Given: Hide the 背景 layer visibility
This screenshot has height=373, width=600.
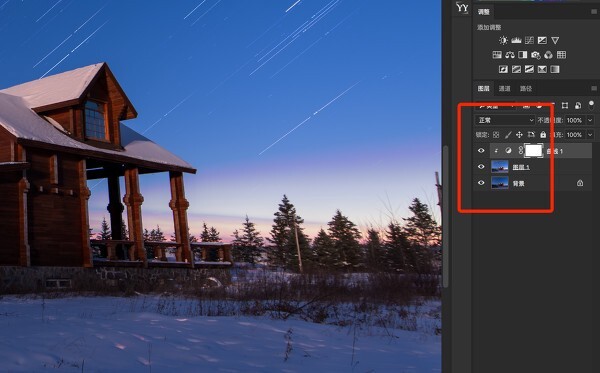Looking at the screenshot, I should point(481,183).
